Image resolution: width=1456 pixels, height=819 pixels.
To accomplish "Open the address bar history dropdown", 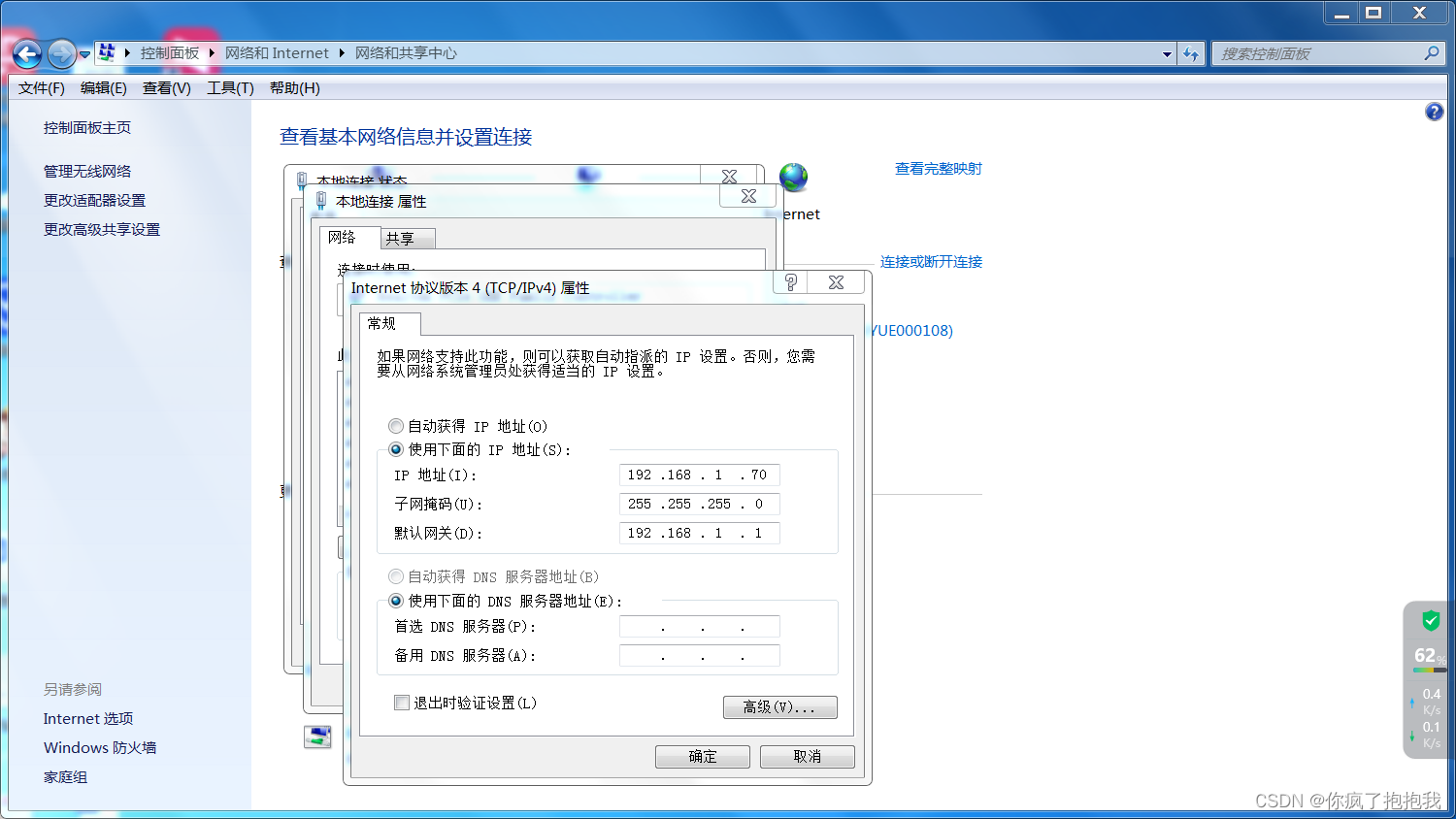I will pyautogui.click(x=1167, y=54).
